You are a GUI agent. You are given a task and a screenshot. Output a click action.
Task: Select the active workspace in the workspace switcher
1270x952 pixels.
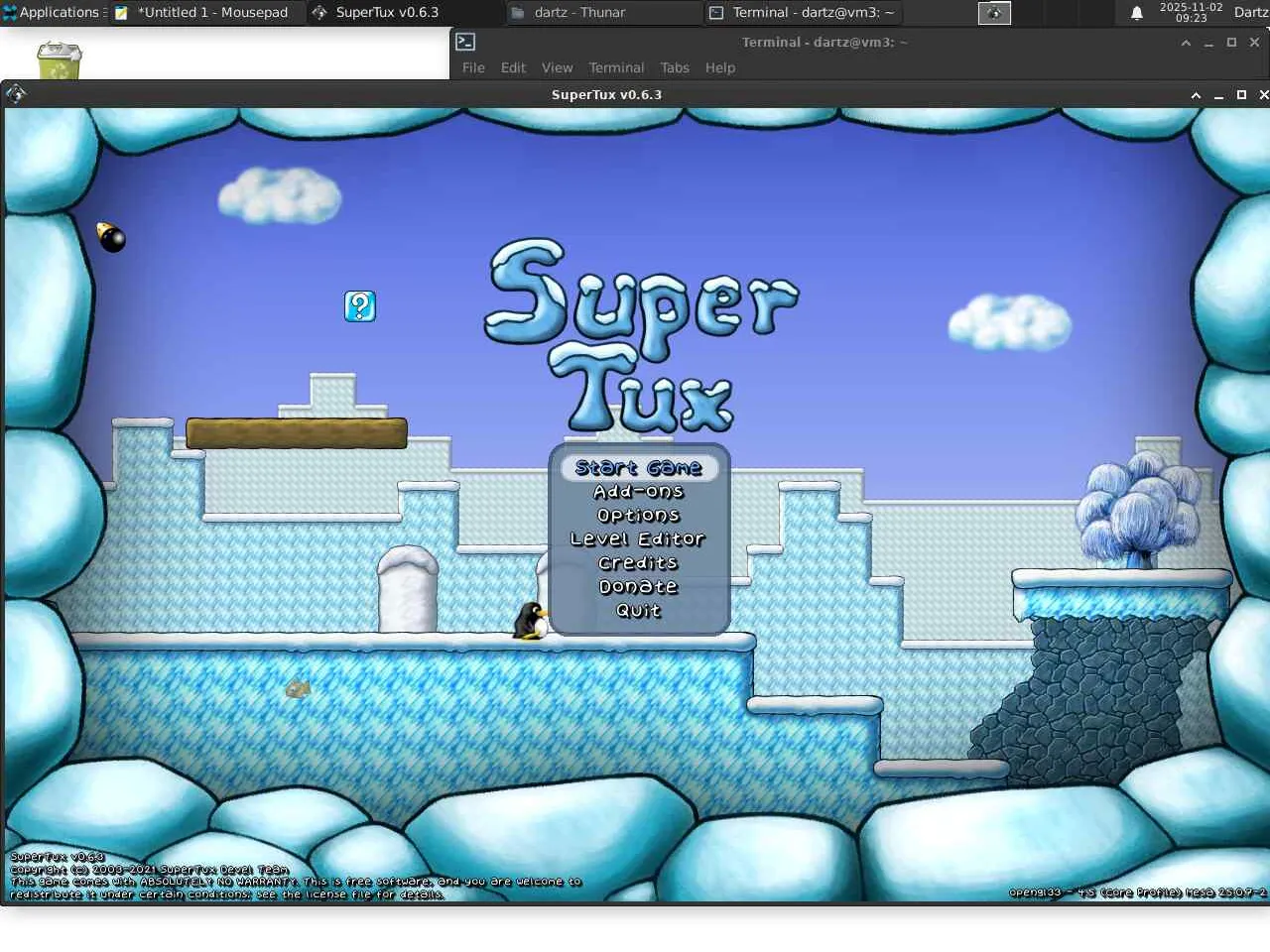[994, 13]
